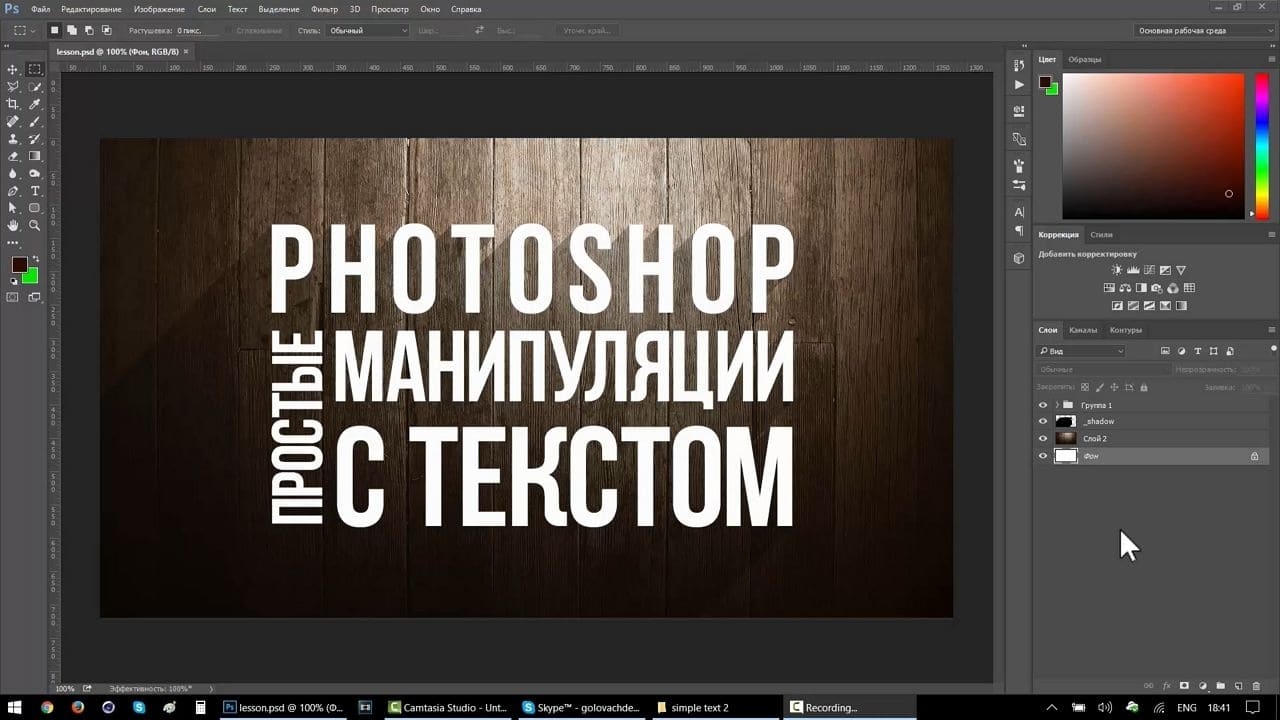The height and width of the screenshot is (720, 1280).
Task: Open Skype window from the taskbar
Action: [x=583, y=707]
